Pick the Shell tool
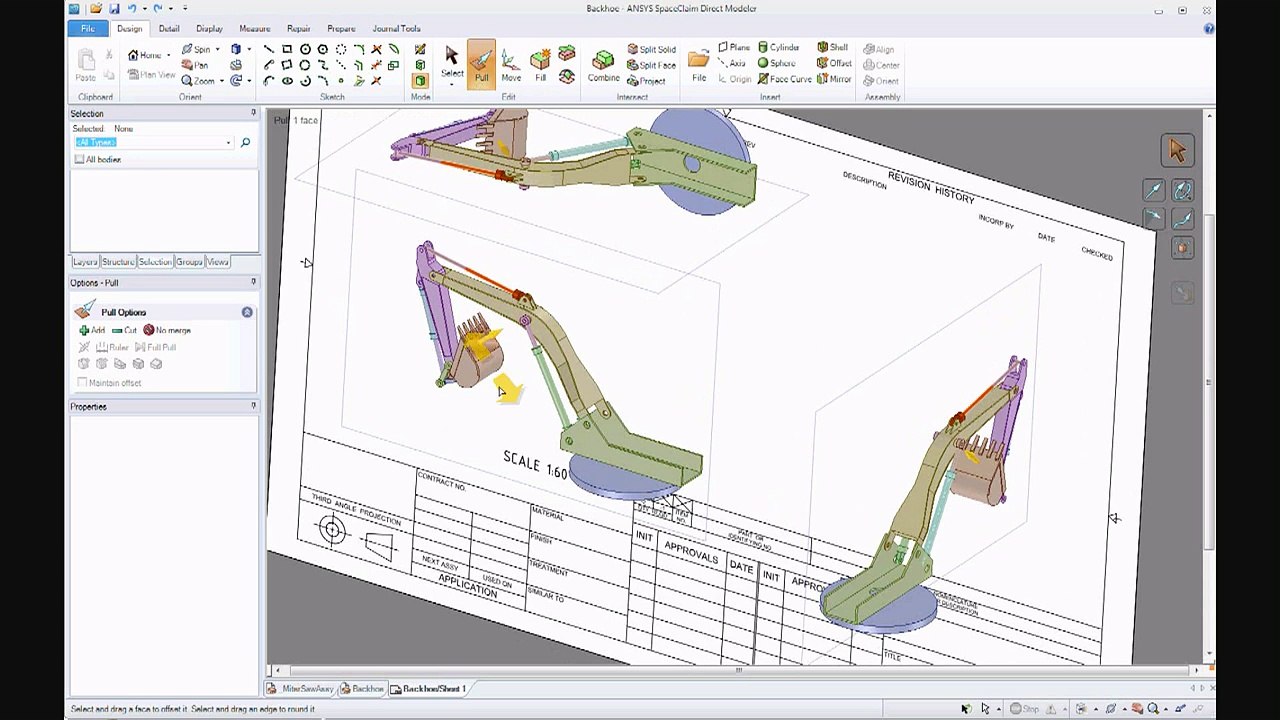1280x720 pixels. point(832,47)
